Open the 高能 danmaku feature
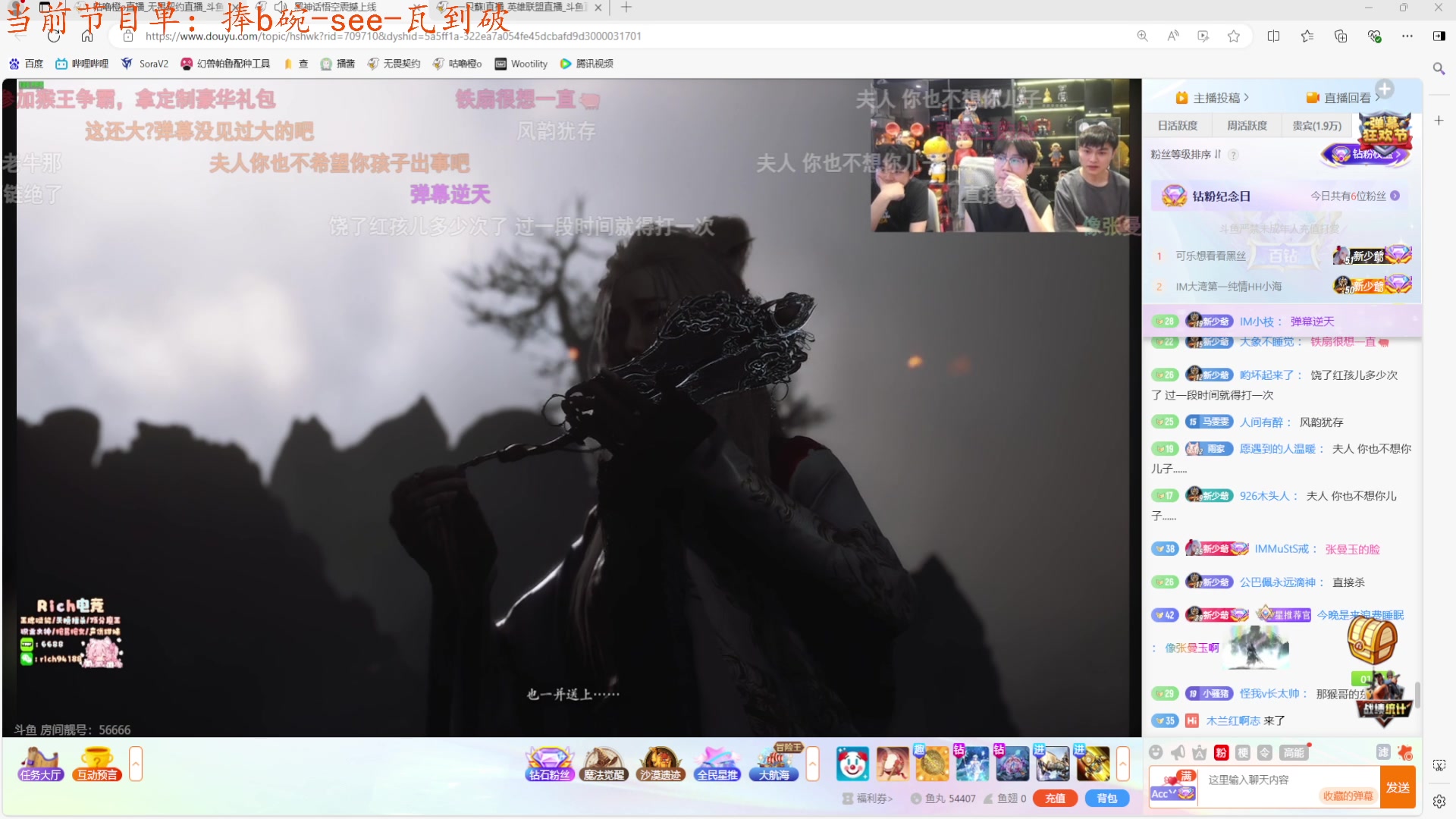Viewport: 1456px width, 819px height. [1294, 753]
